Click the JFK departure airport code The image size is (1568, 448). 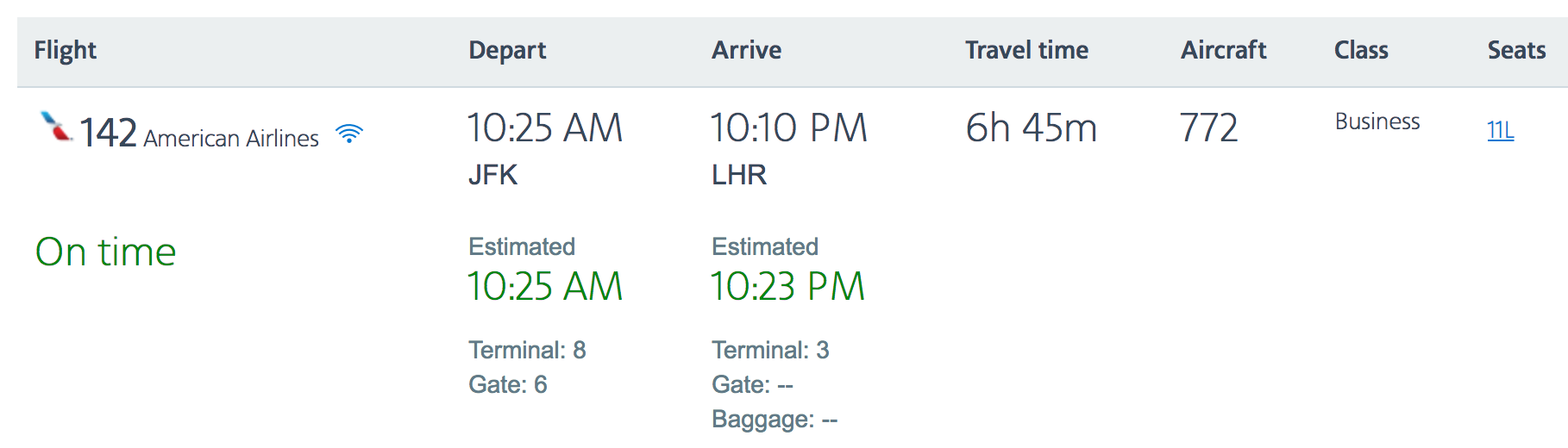(492, 175)
